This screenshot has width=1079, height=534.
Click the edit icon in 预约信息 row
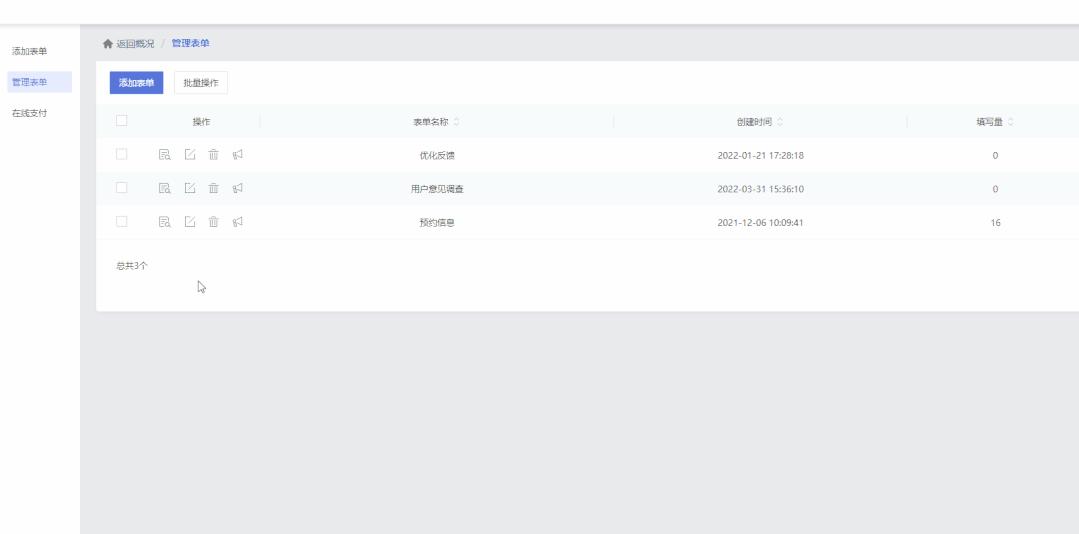190,222
